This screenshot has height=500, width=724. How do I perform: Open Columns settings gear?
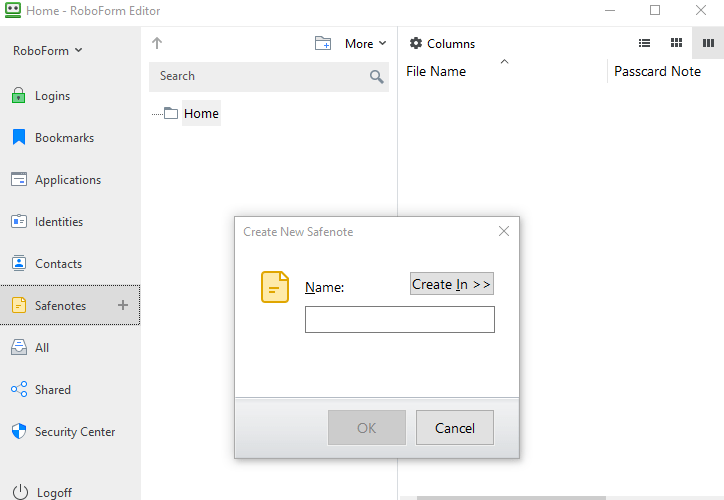click(416, 44)
